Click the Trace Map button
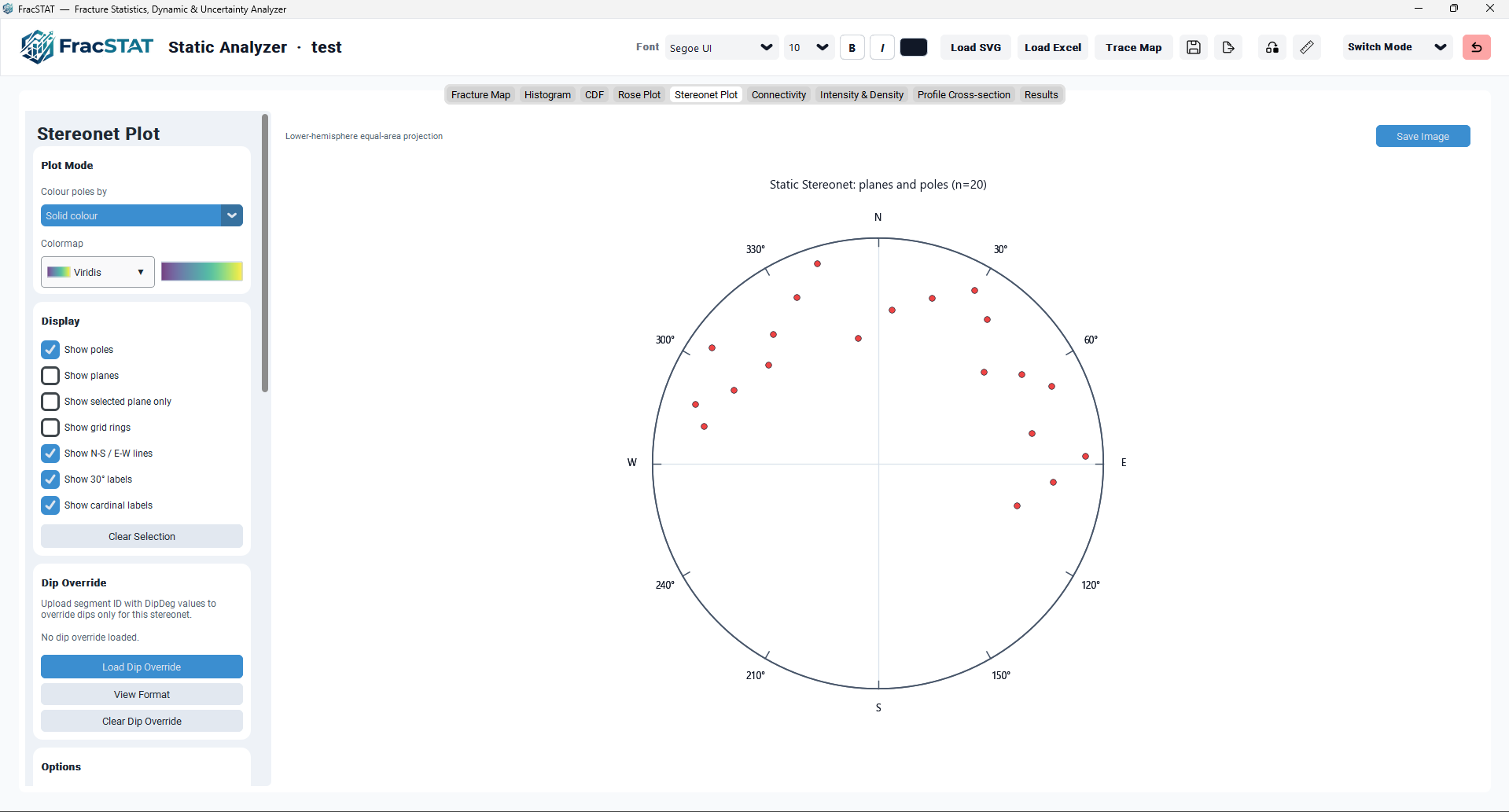 (1133, 47)
